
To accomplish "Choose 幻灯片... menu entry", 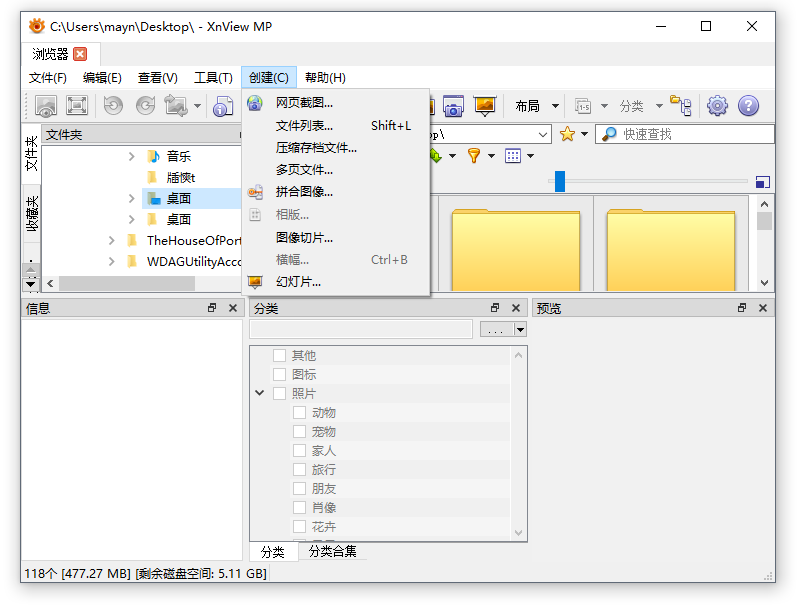I will pos(336,281).
